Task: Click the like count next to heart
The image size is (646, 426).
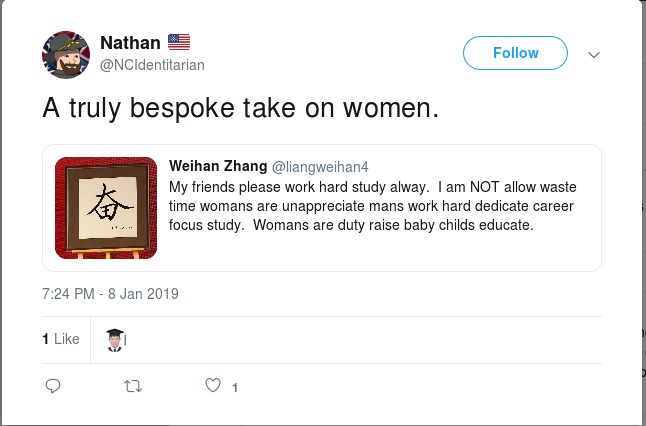Action: click(x=234, y=387)
